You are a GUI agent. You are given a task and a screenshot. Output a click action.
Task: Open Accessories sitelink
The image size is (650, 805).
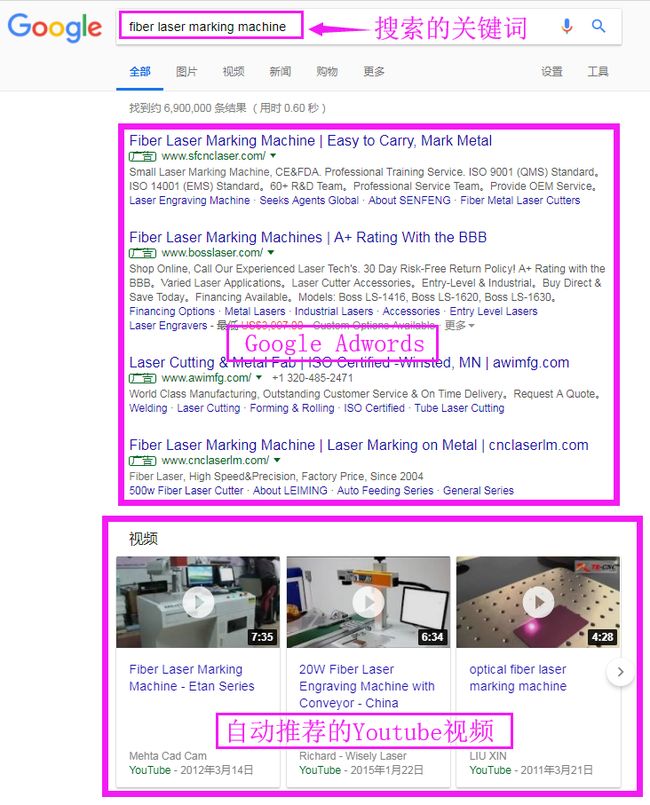(411, 311)
